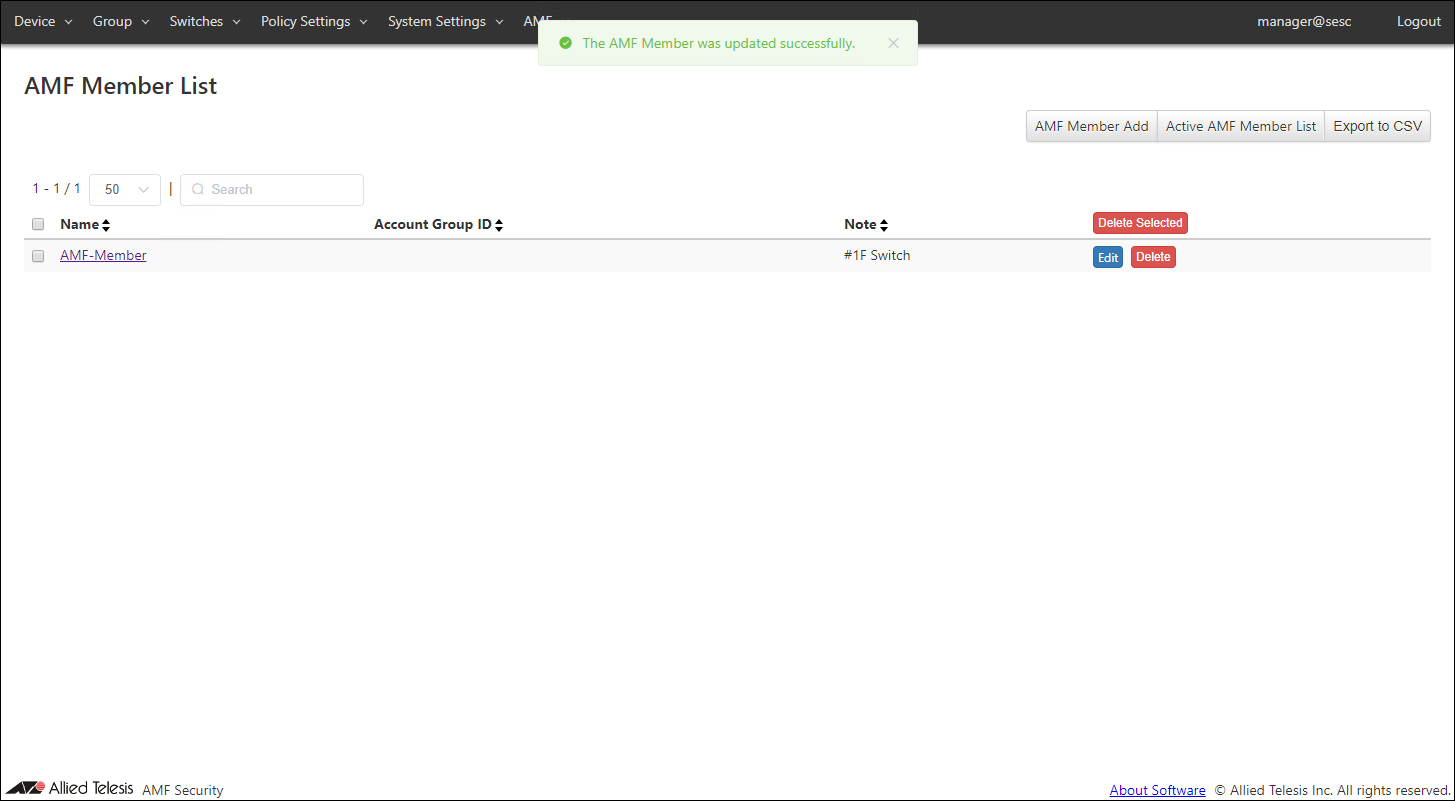This screenshot has width=1455, height=801.
Task: Sort the list by Note column
Action: pos(866,224)
